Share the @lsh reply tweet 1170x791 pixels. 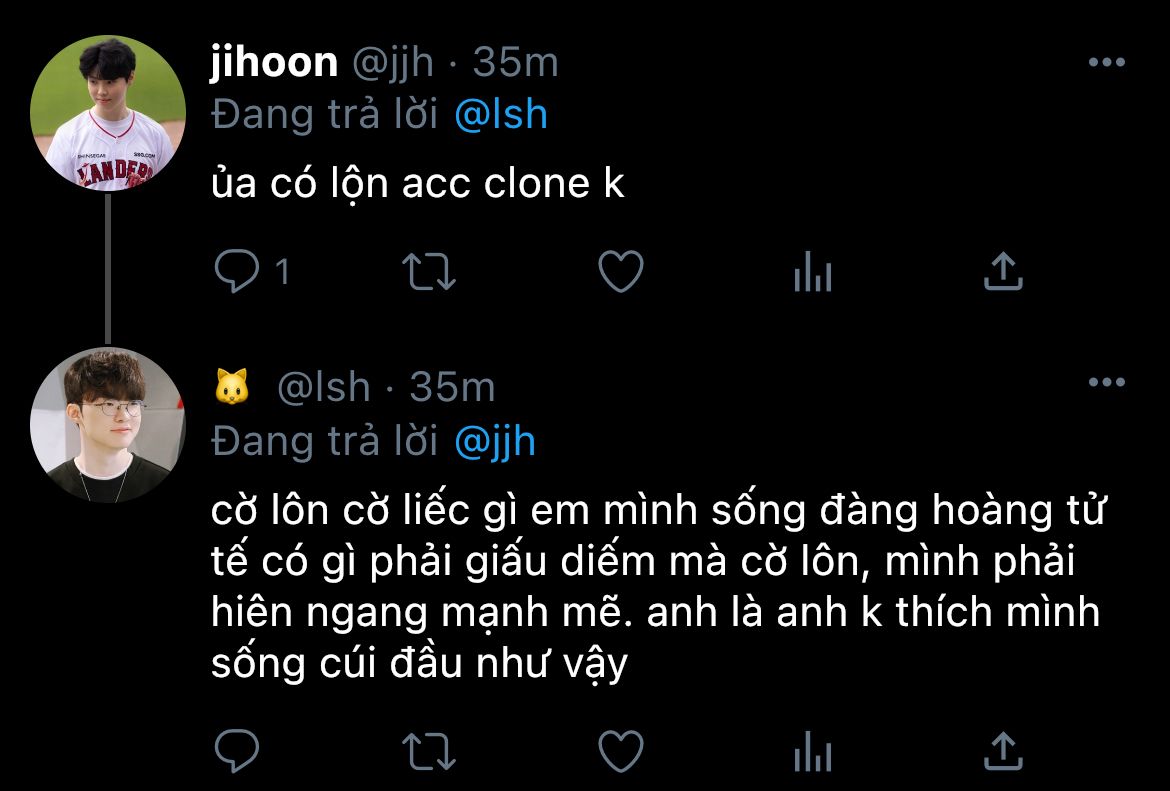[1003, 750]
